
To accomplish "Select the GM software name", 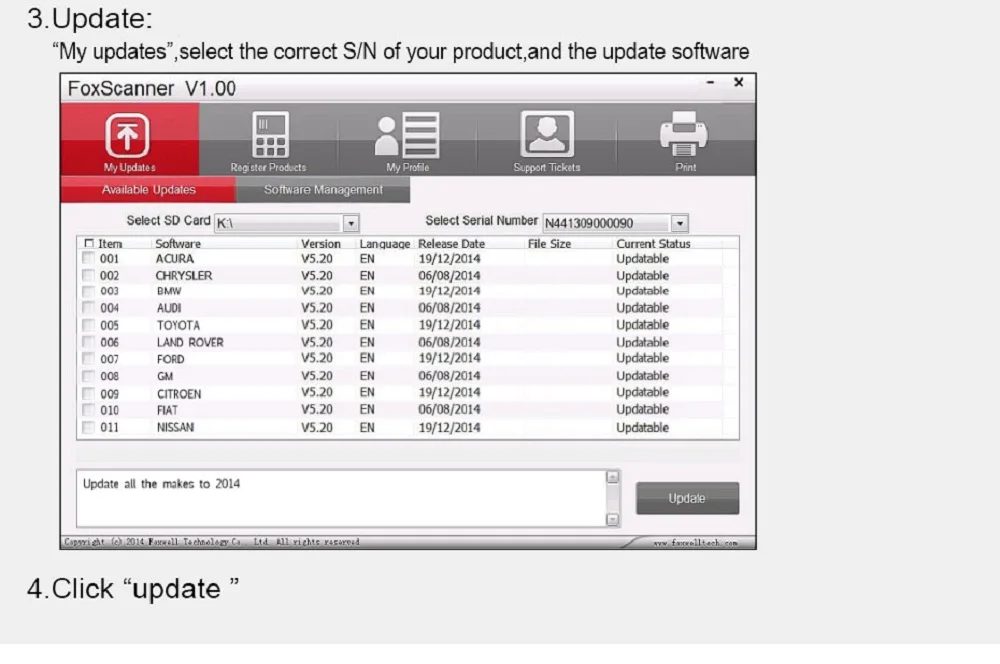I will click(x=165, y=376).
